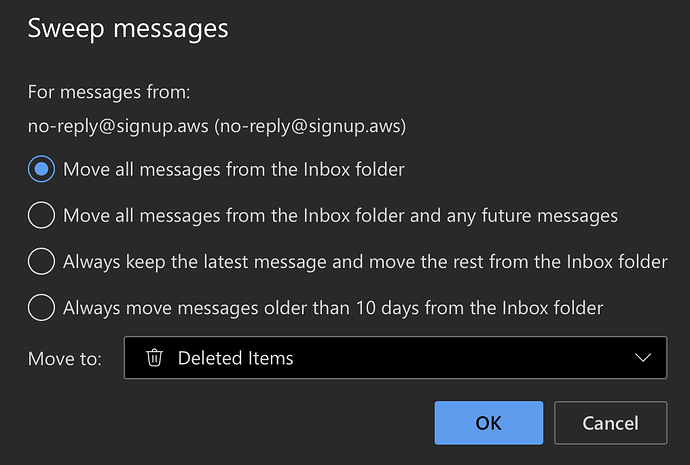Select the Always keep the latest message radio
690x465 pixels.
pyautogui.click(x=41, y=261)
